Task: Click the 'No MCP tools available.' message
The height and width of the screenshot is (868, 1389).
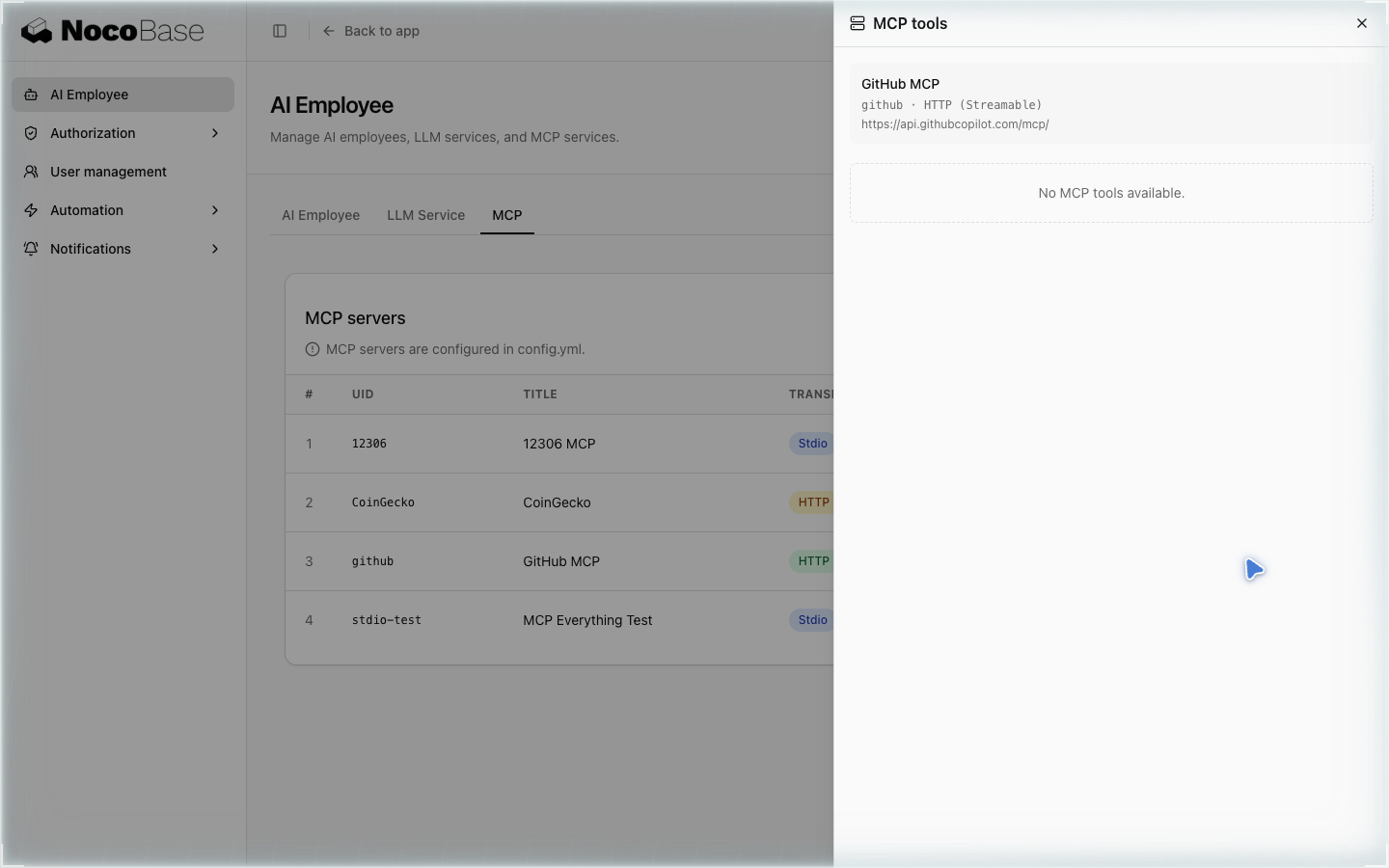Action: pos(1111,193)
